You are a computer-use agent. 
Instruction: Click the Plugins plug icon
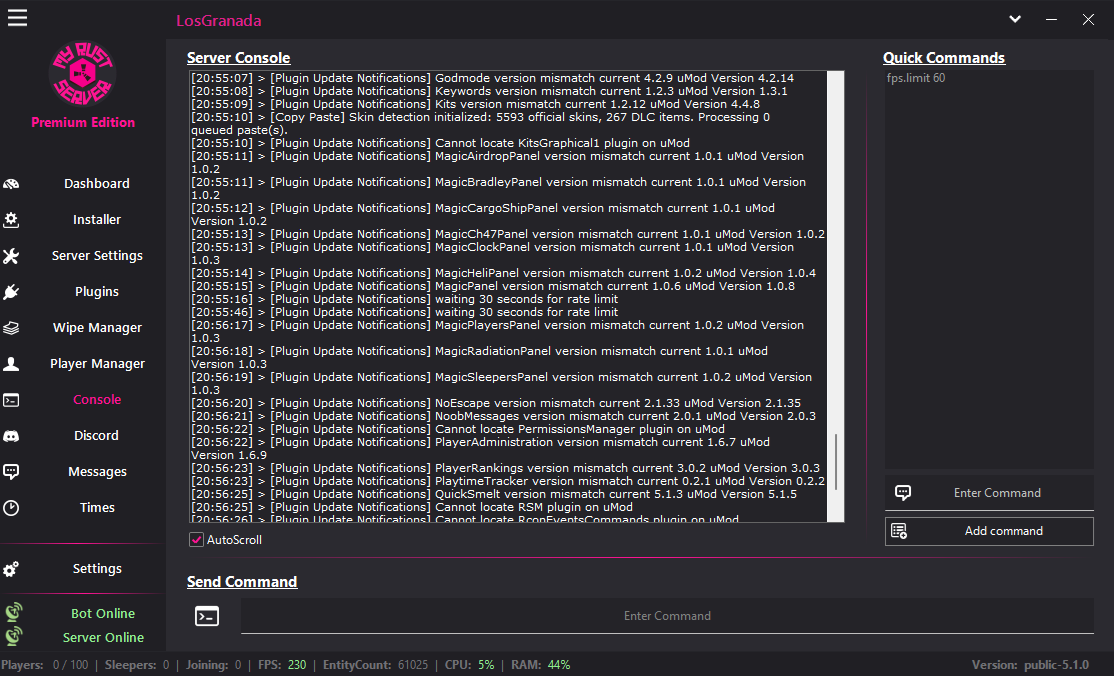(x=11, y=292)
